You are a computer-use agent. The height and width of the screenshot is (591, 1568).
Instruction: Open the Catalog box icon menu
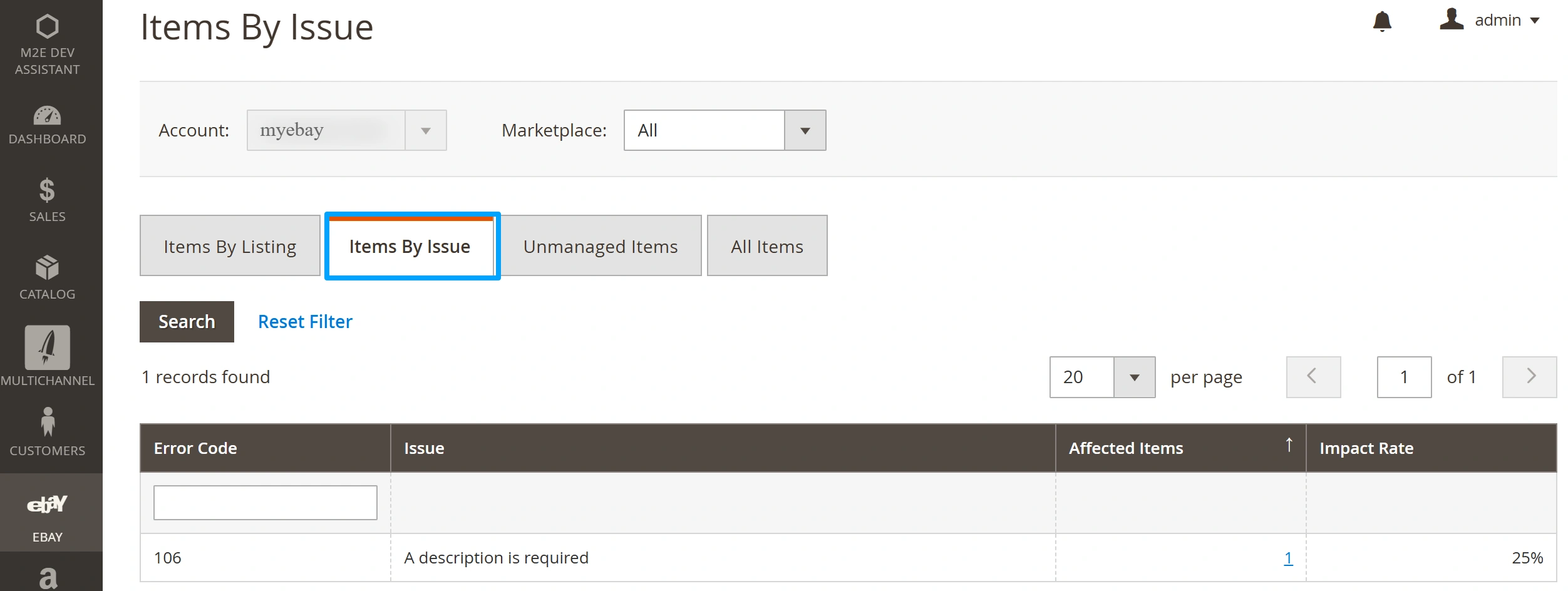point(48,268)
